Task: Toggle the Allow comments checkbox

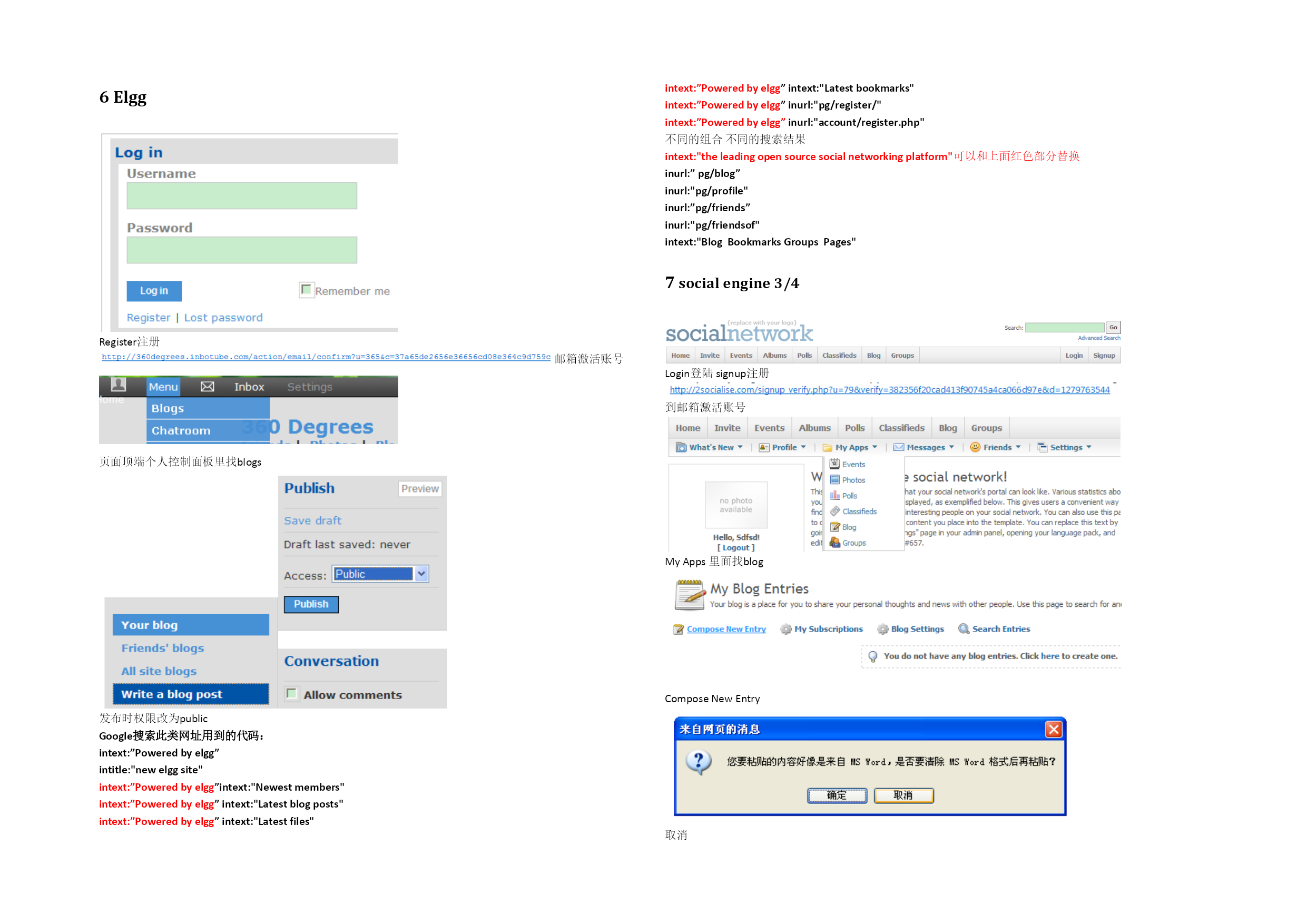Action: coord(291,693)
